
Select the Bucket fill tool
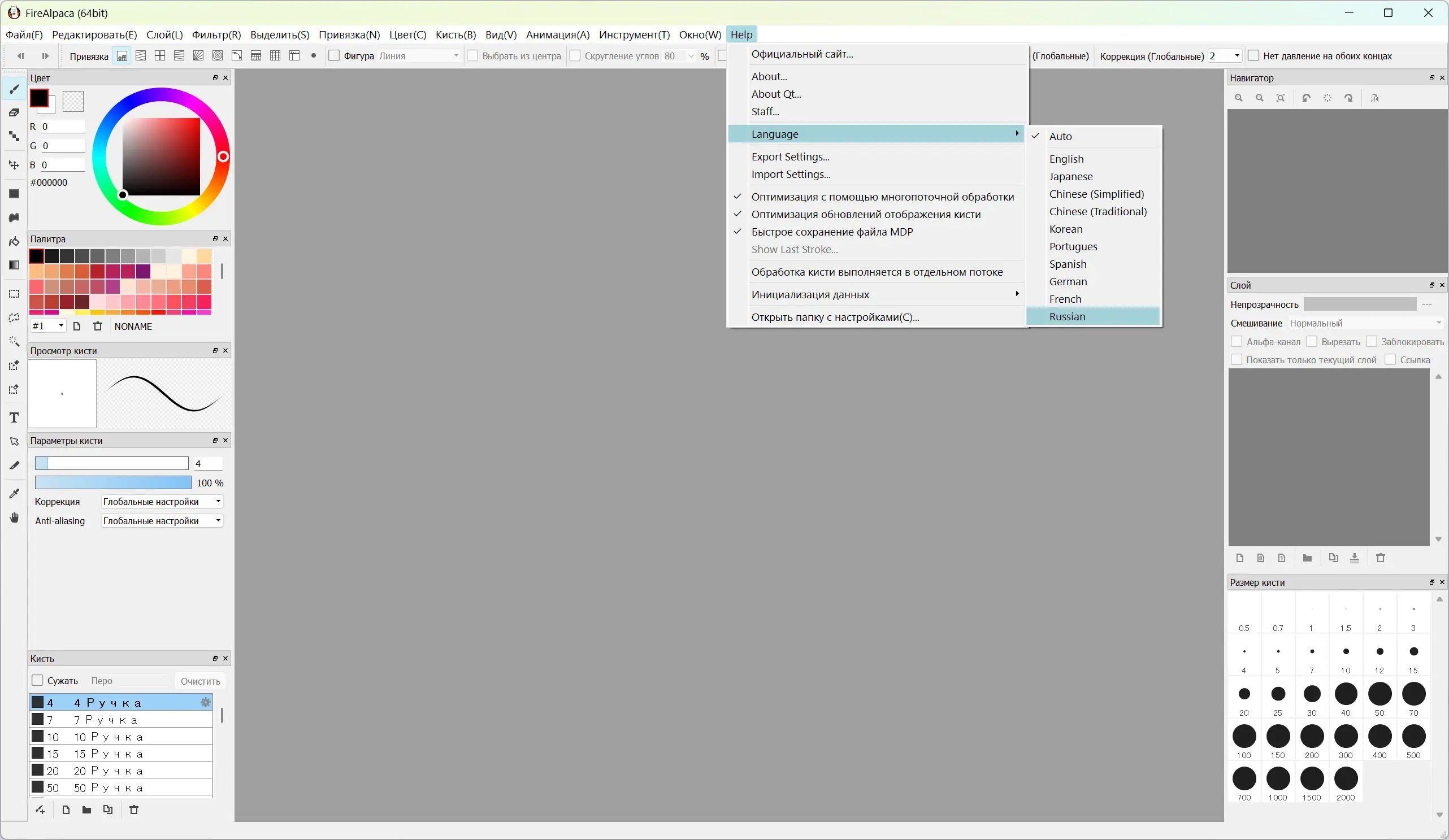pyautogui.click(x=14, y=241)
